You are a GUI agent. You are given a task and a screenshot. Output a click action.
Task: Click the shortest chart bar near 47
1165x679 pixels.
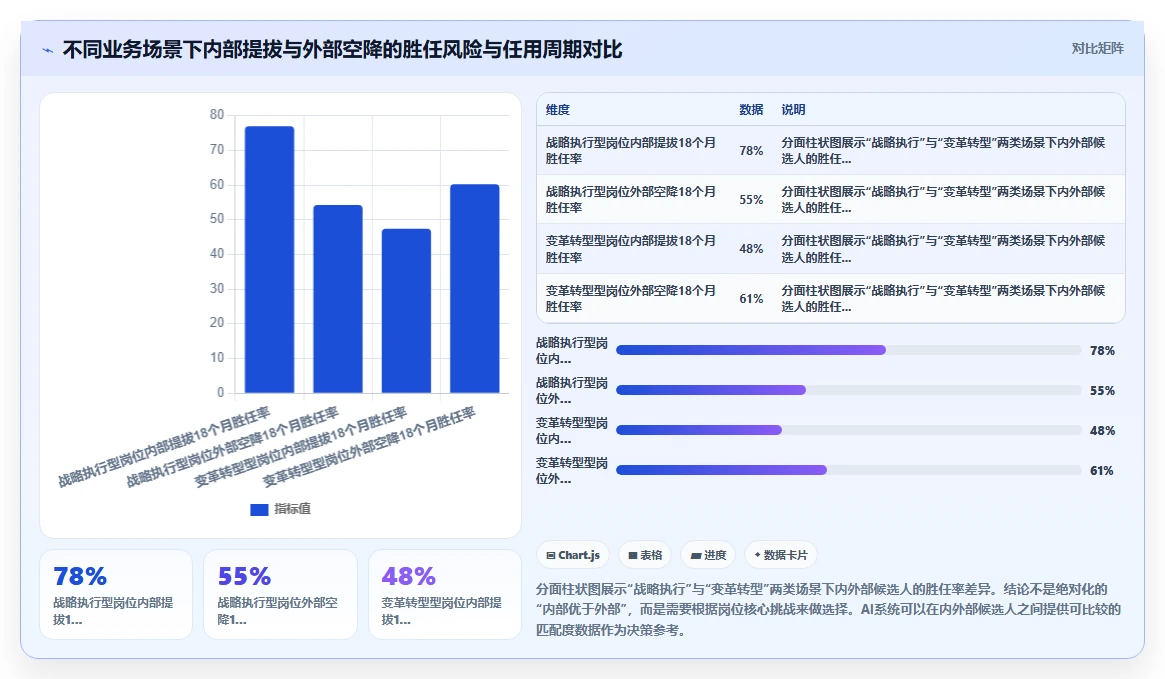point(406,311)
